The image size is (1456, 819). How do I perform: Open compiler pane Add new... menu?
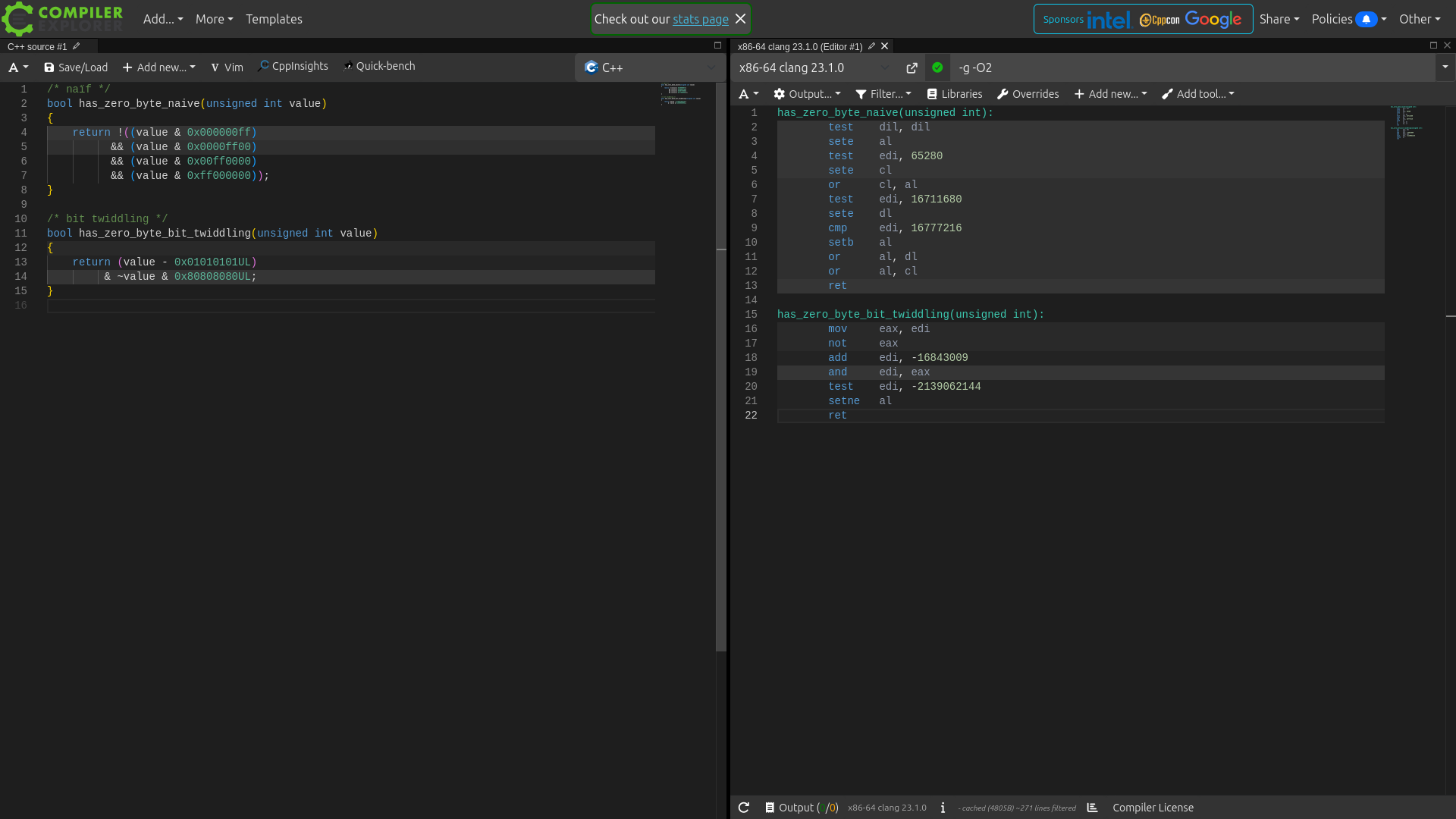click(x=1110, y=94)
